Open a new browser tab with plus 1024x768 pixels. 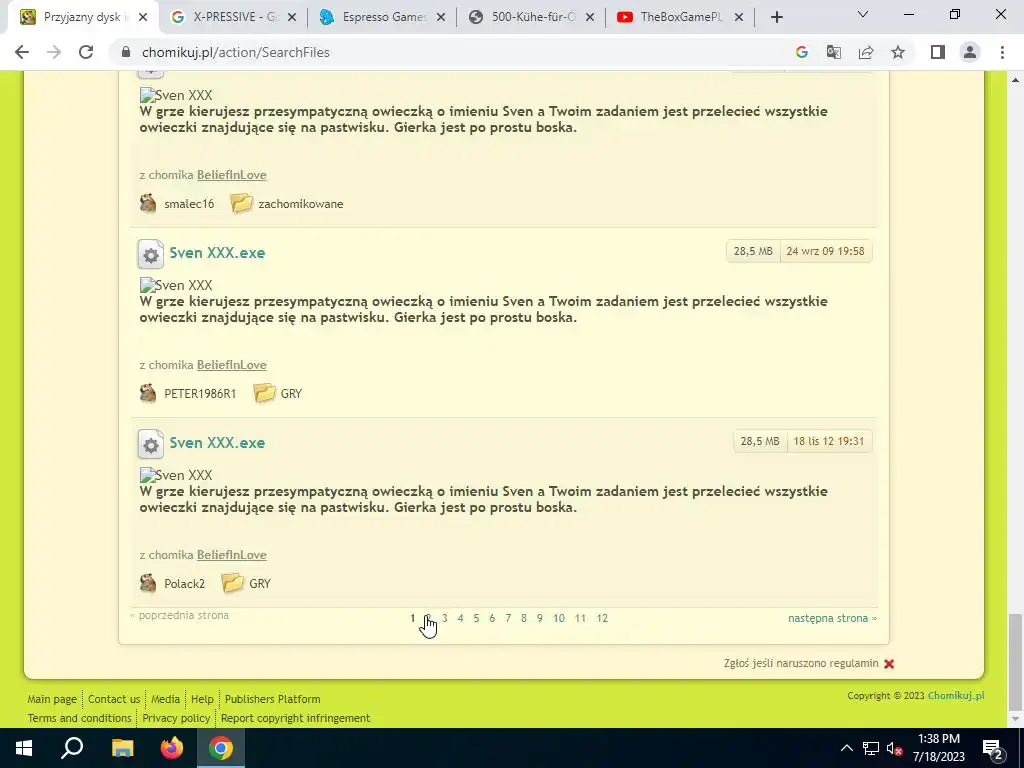pos(776,18)
